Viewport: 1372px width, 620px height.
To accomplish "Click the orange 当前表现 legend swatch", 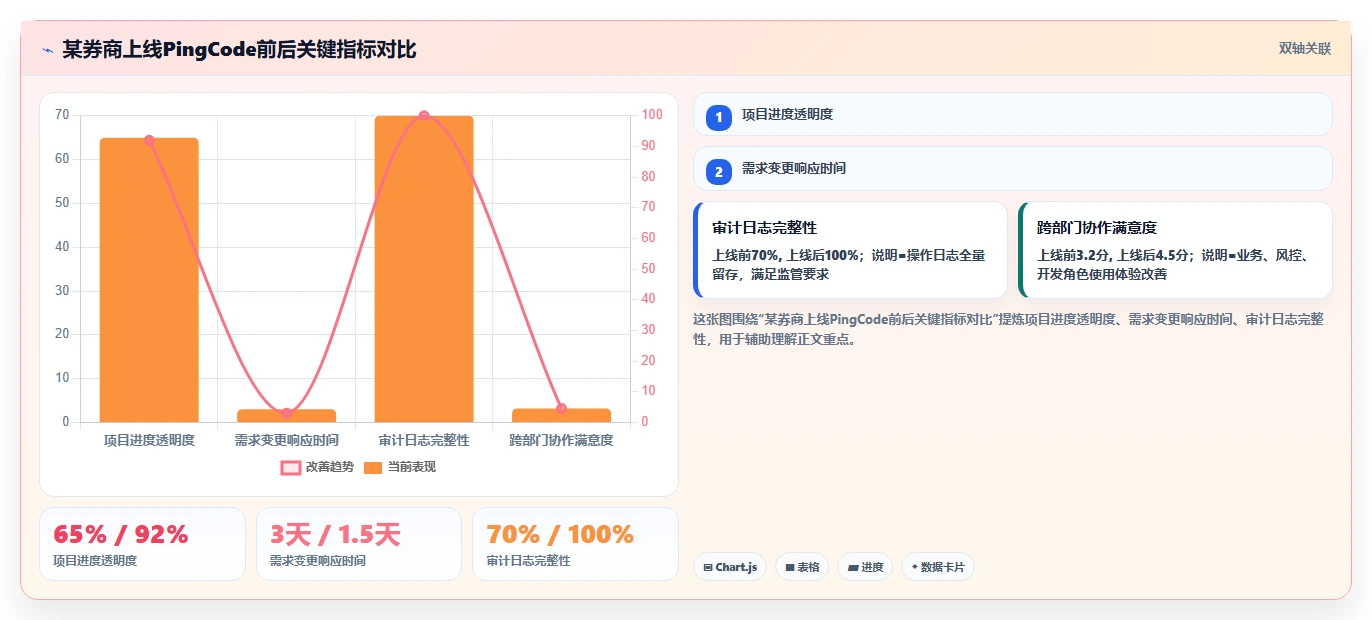I will 373,467.
